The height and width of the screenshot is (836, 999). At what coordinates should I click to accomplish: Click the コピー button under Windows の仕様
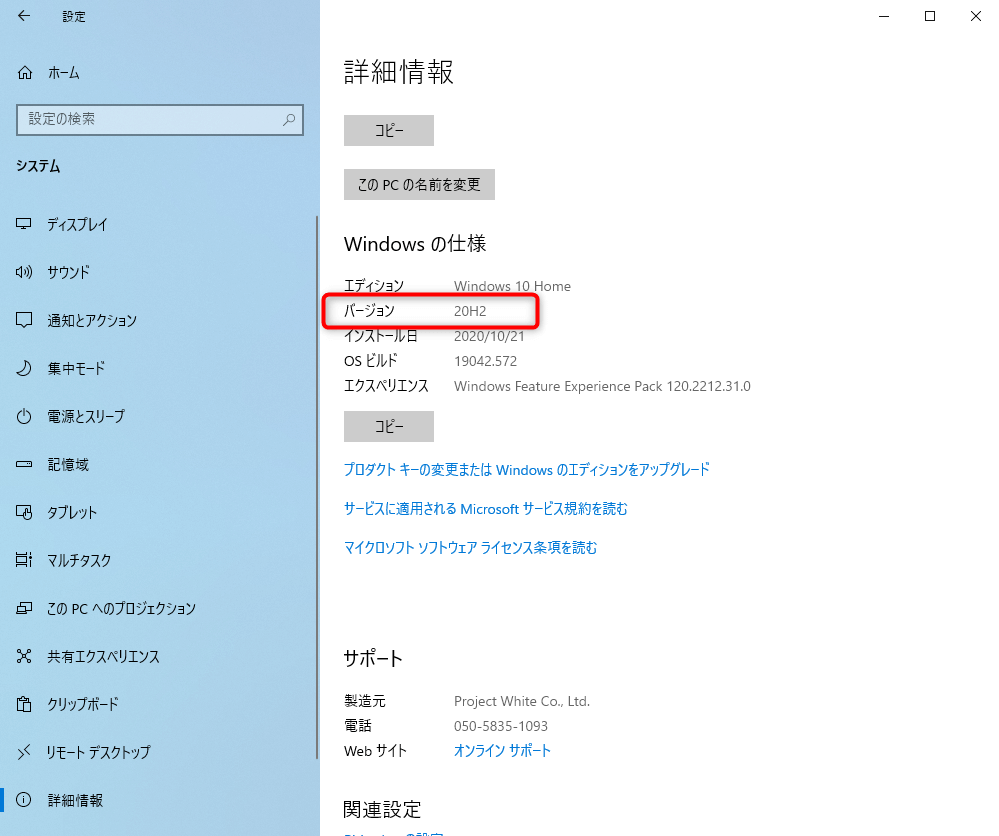[389, 426]
